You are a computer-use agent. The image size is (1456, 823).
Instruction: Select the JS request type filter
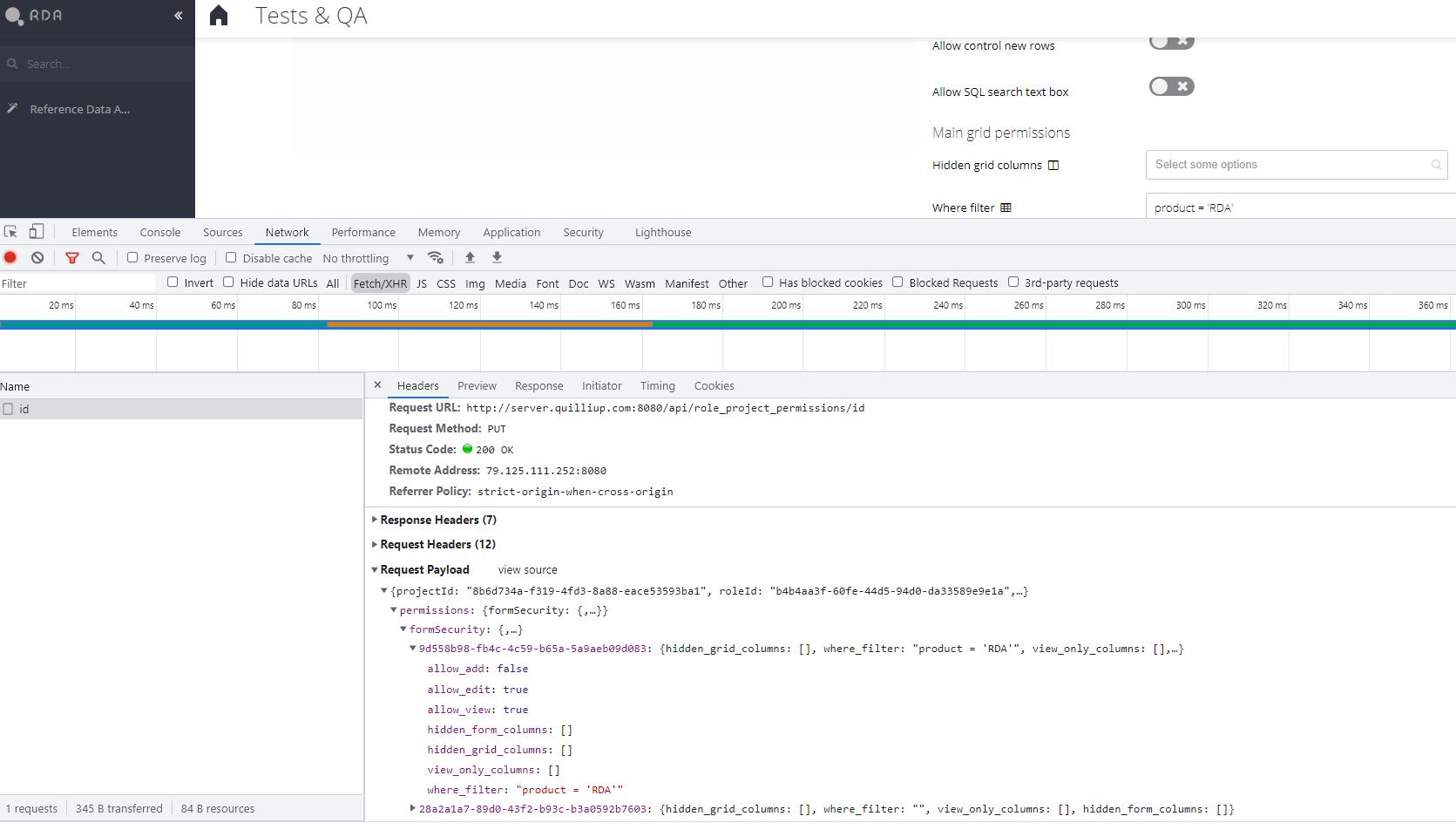click(422, 283)
